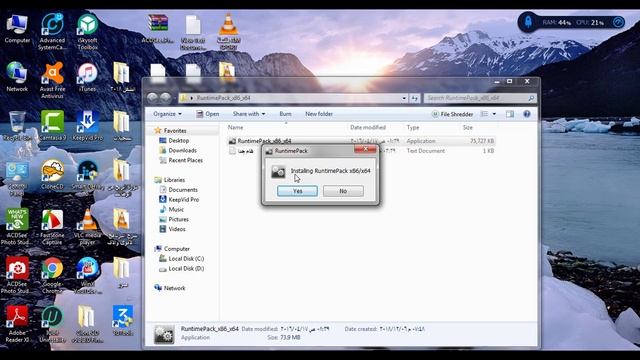Image resolution: width=640 pixels, height=360 pixels.
Task: Click the Your Uninstaller desktop icon
Action: pos(52,324)
